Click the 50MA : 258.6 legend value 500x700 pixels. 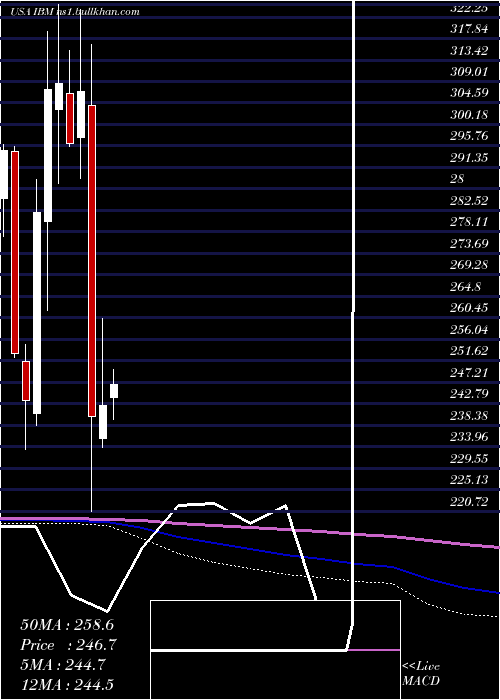pos(65,625)
